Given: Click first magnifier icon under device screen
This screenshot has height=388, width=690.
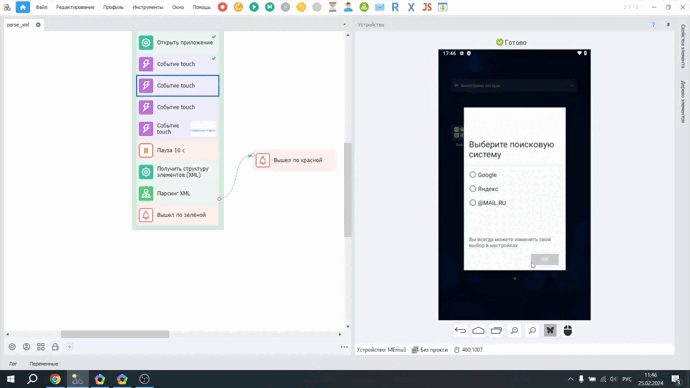Looking at the screenshot, I should click(514, 330).
